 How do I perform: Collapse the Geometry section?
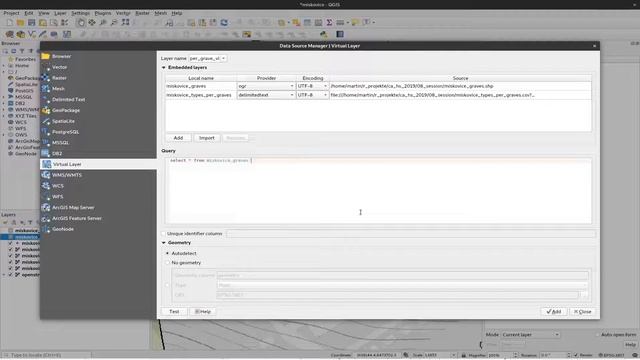coord(164,242)
